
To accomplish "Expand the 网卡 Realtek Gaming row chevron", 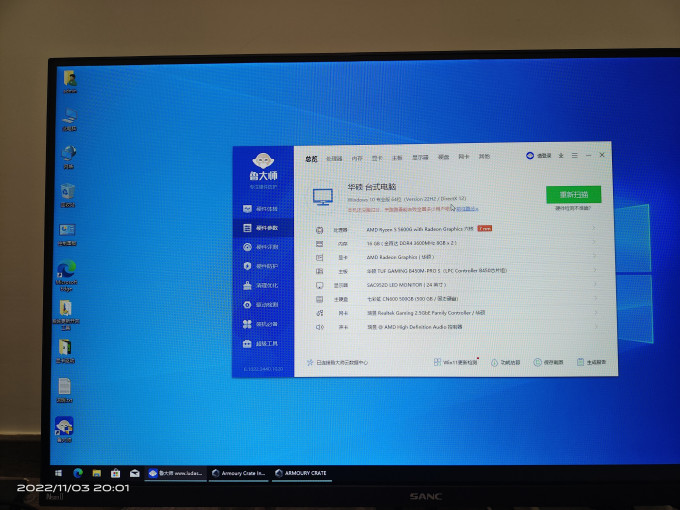I will (x=596, y=312).
